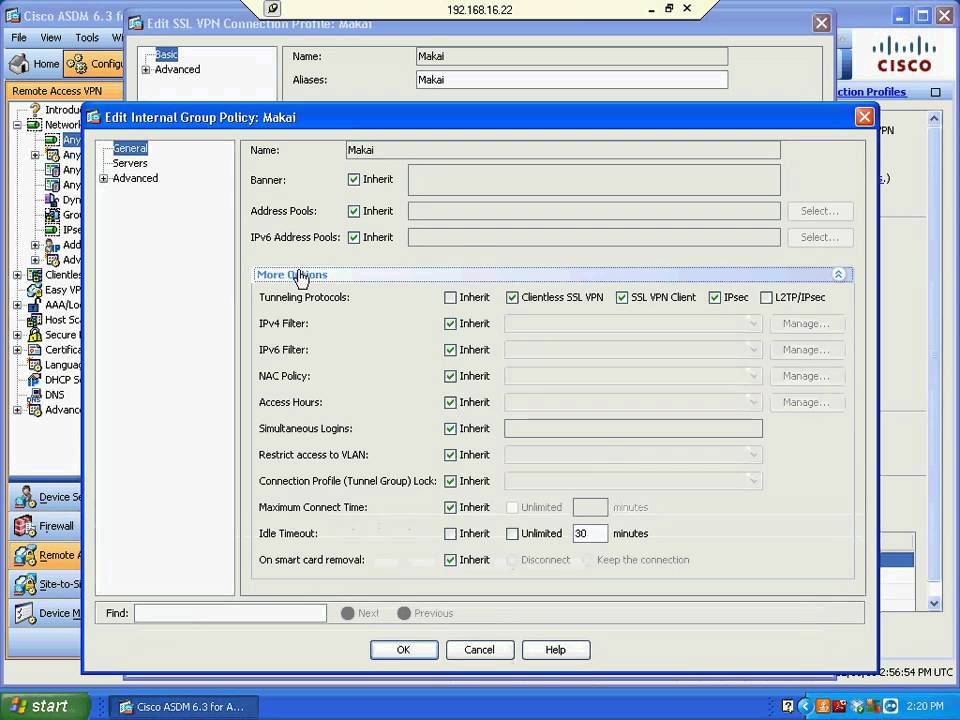Toggle Address Pools Inherit checkbox
The image size is (960, 720).
353,211
